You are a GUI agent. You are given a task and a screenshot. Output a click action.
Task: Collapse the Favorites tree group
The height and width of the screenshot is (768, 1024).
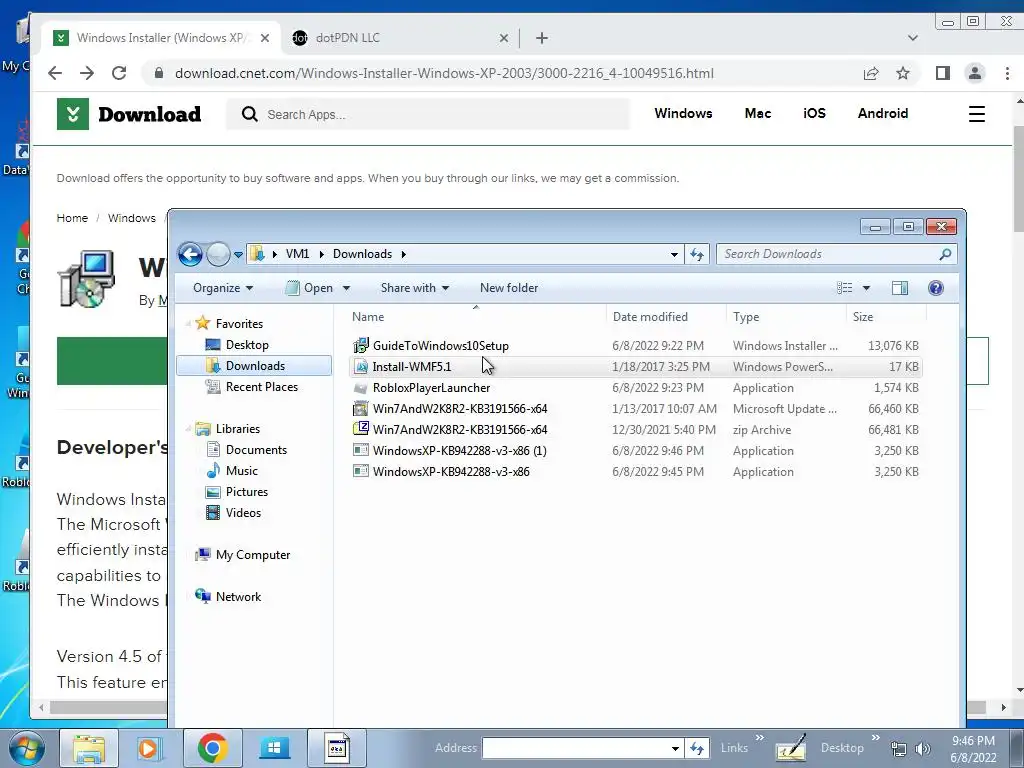pyautogui.click(x=188, y=323)
